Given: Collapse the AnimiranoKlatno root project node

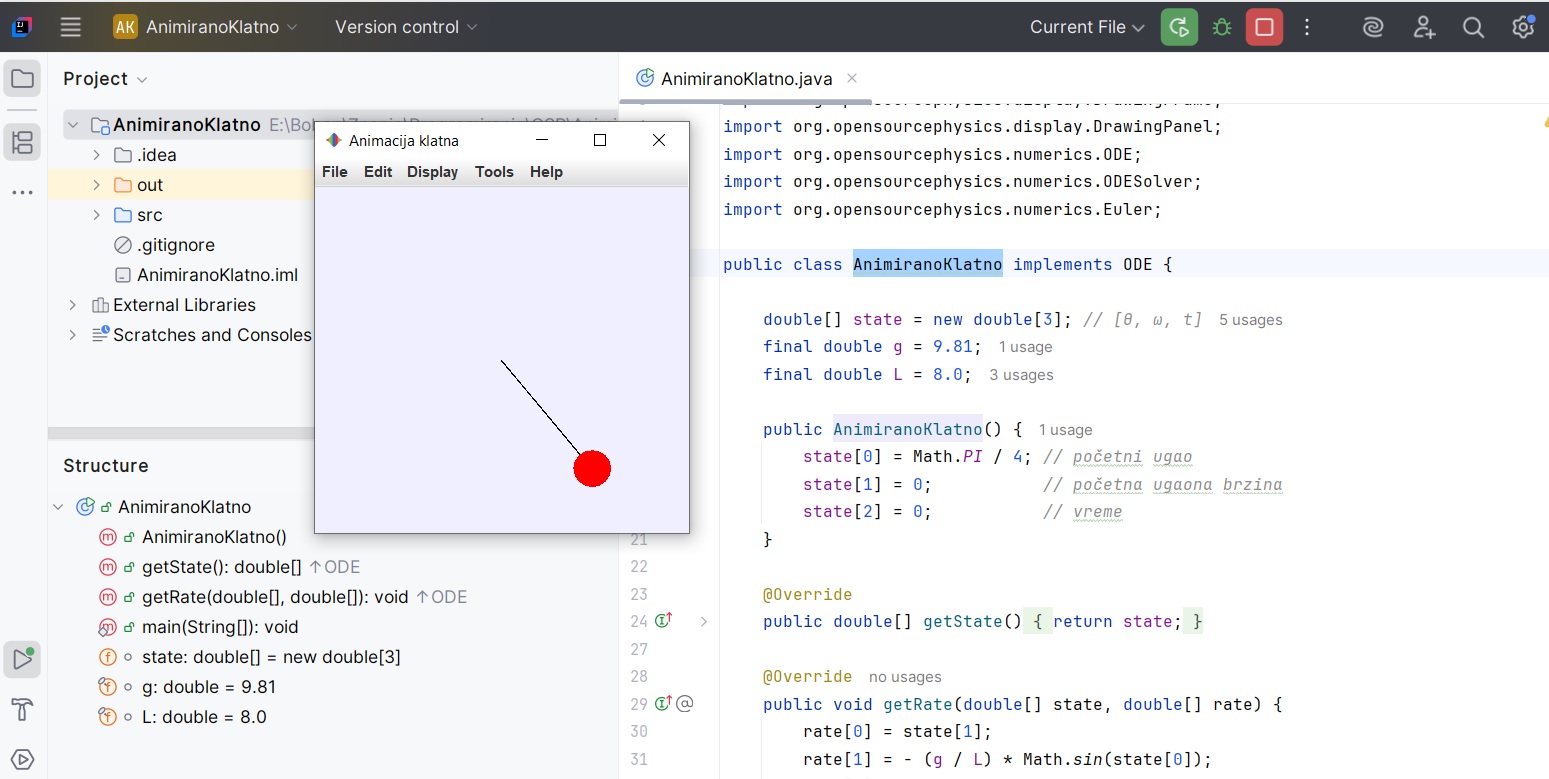Looking at the screenshot, I should [x=73, y=125].
